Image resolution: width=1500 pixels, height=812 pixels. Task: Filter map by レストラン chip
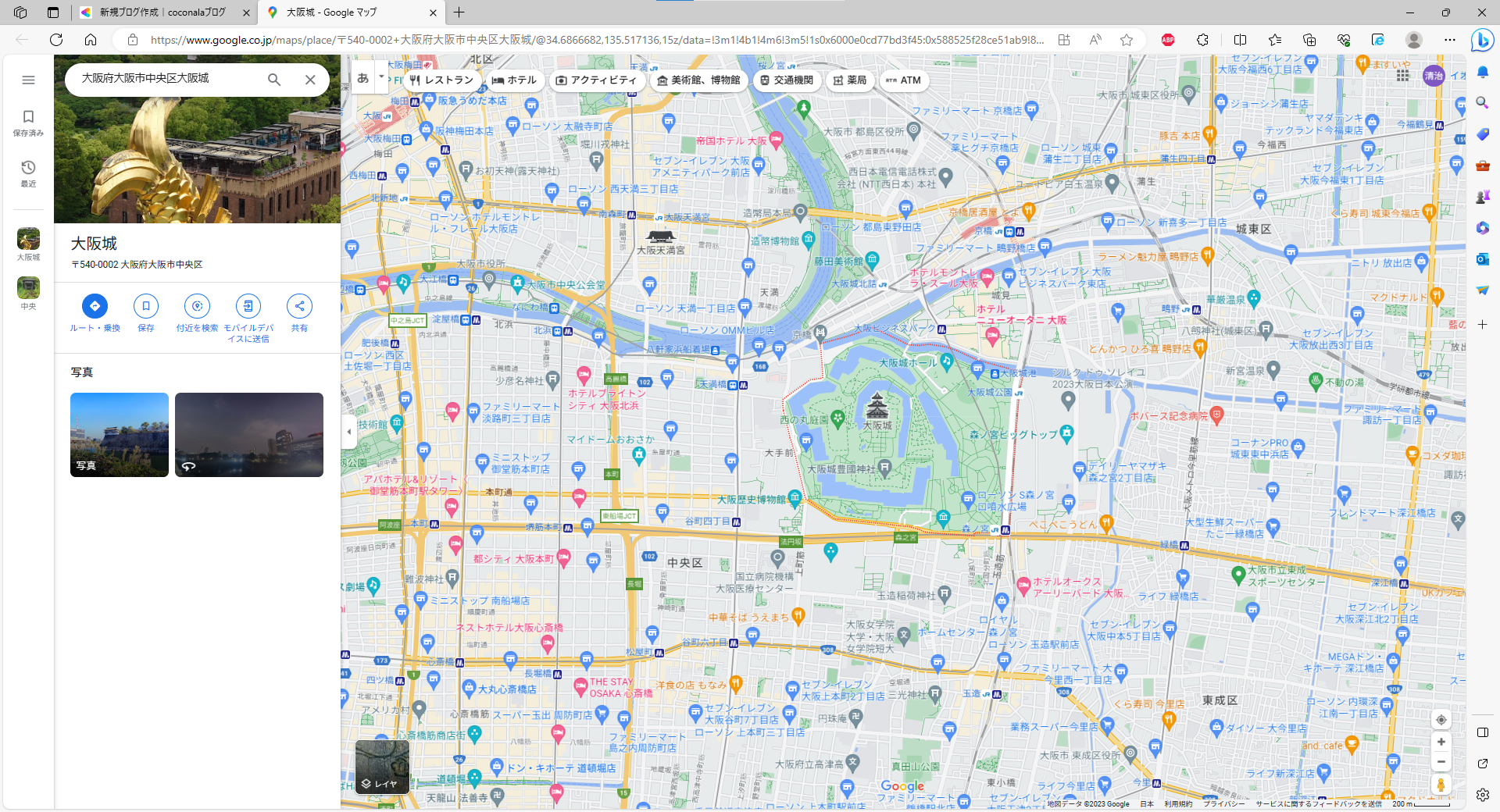pos(441,80)
